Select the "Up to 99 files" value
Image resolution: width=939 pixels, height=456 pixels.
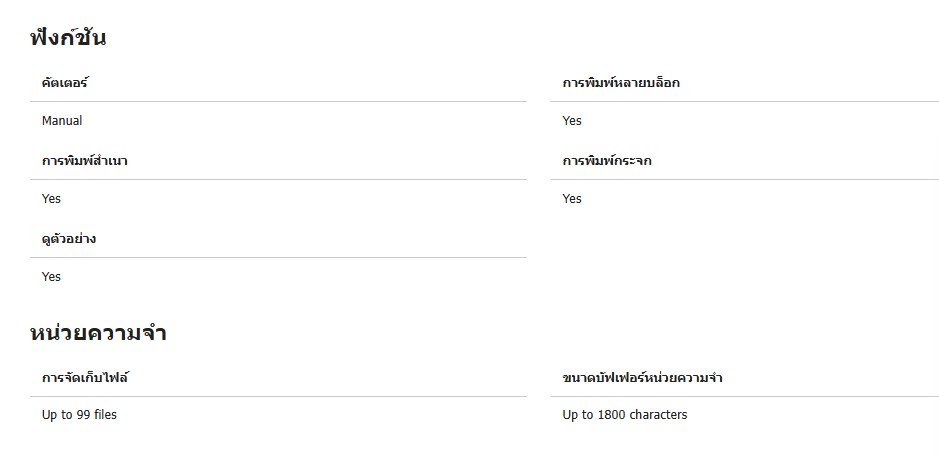tap(79, 415)
